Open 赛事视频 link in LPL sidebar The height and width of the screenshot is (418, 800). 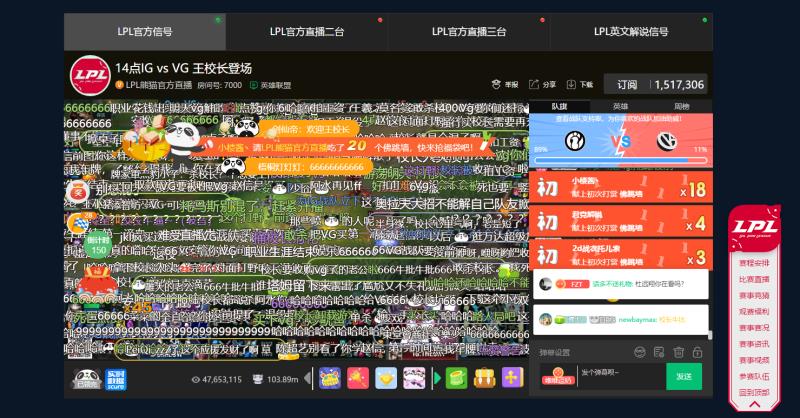click(x=754, y=360)
